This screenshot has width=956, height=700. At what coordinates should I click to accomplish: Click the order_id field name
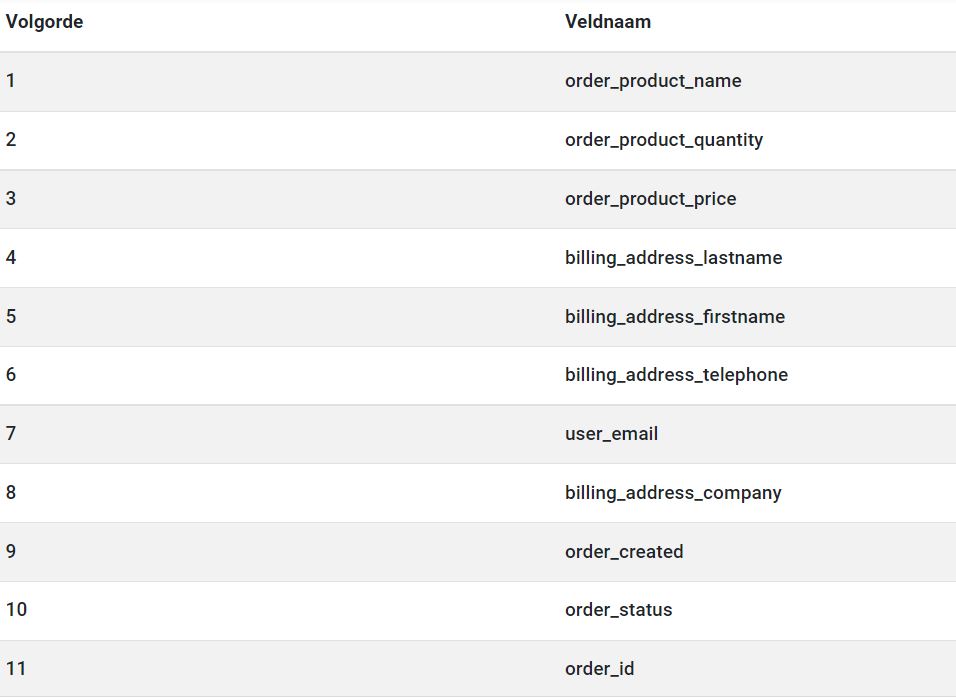pyautogui.click(x=599, y=669)
